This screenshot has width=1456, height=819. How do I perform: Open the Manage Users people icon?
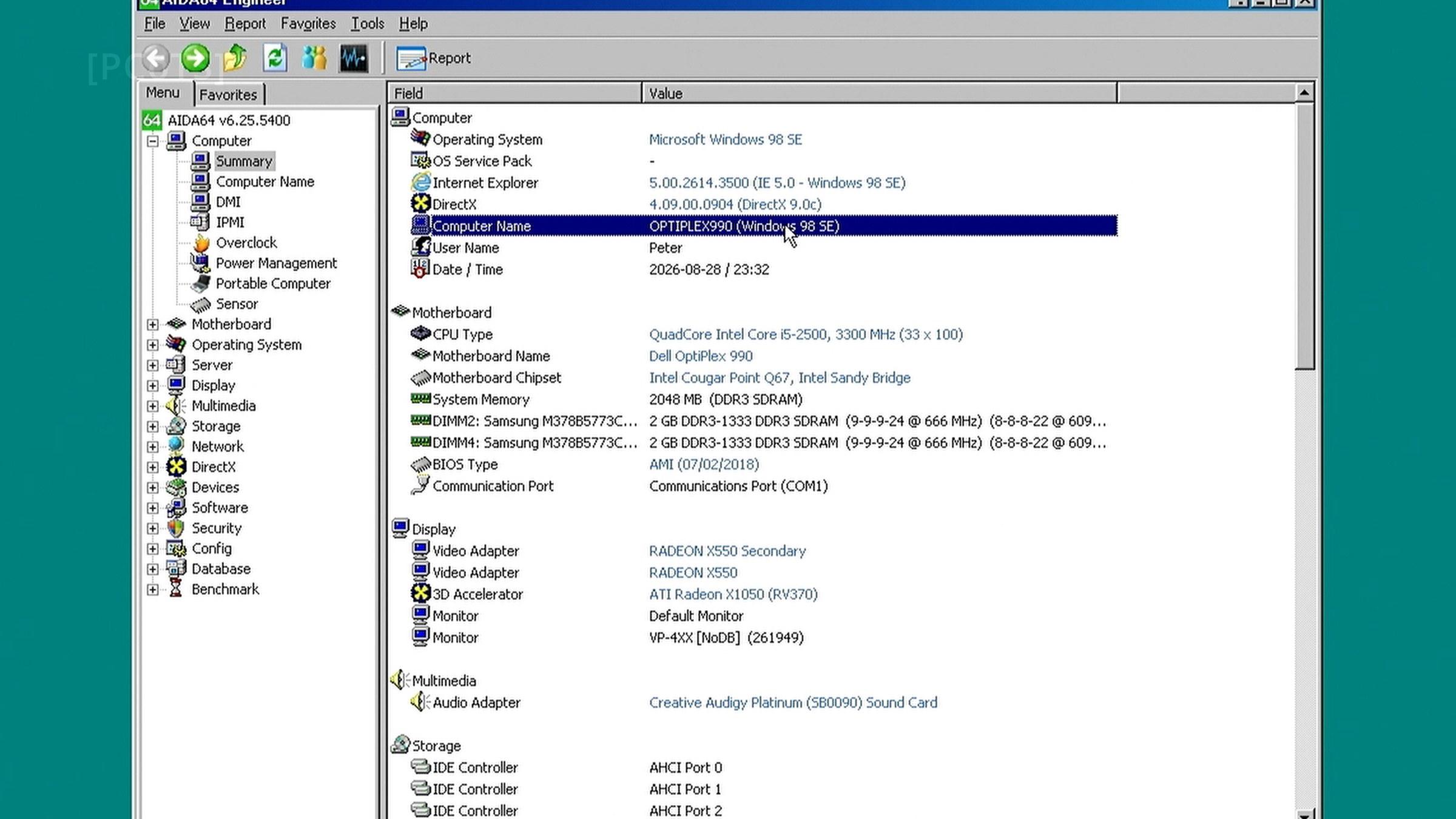(x=314, y=58)
